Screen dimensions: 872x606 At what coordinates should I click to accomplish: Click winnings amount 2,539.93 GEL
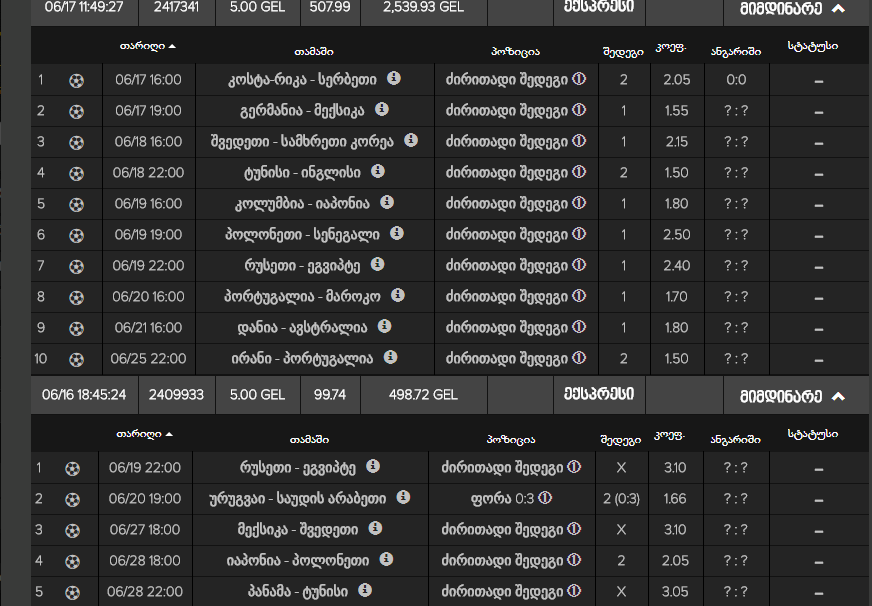click(423, 7)
